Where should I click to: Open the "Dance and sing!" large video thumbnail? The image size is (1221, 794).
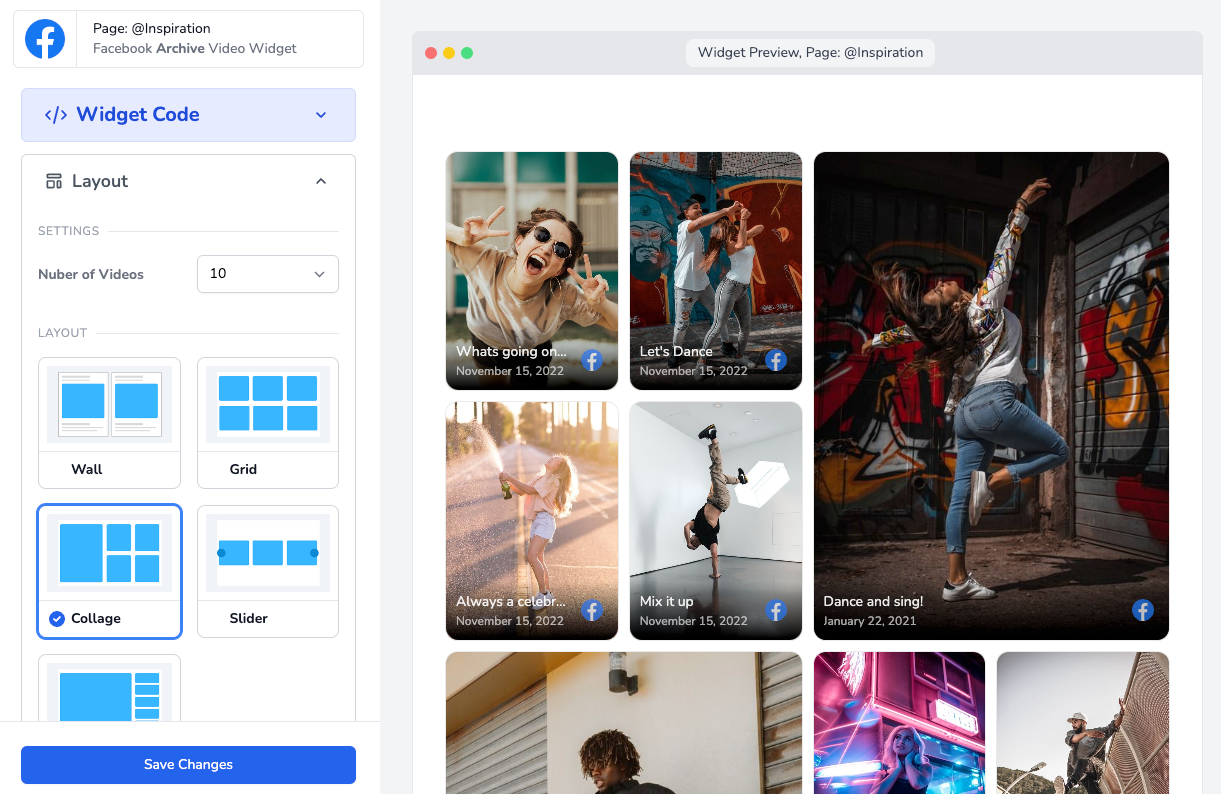(991, 395)
